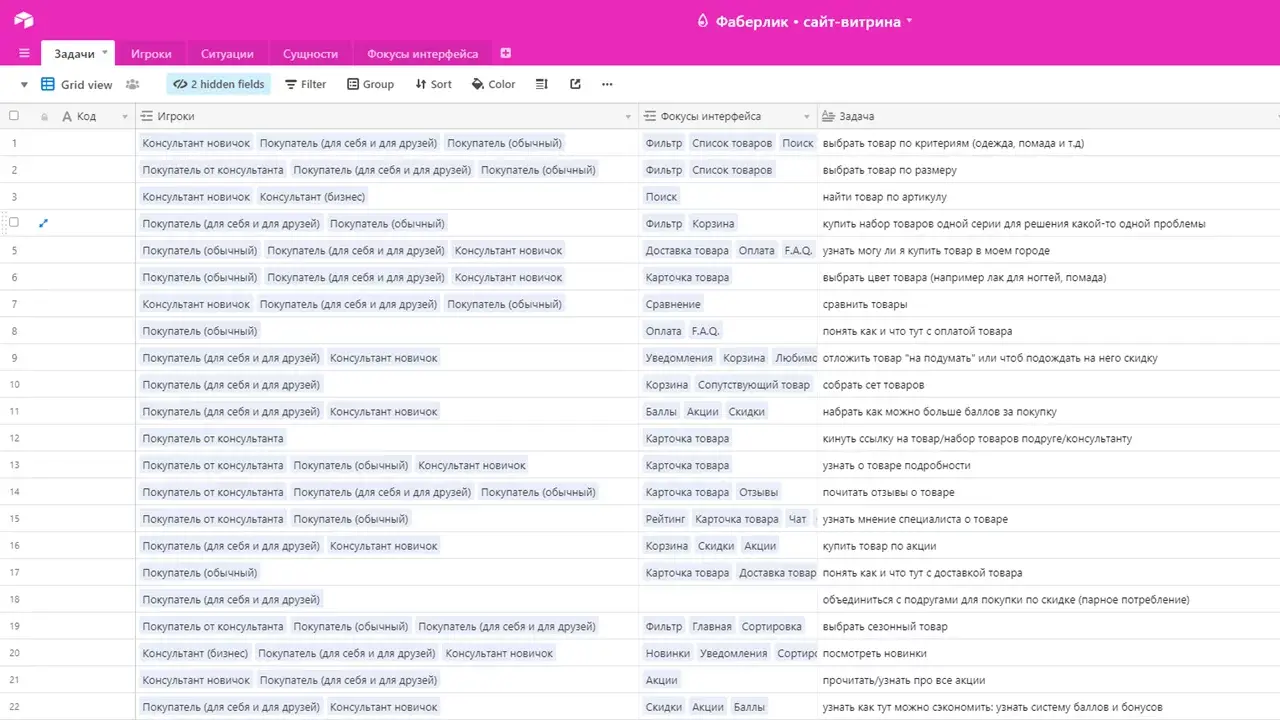Image resolution: width=1280 pixels, height=720 pixels.
Task: Open the Group menu
Action: (x=371, y=84)
